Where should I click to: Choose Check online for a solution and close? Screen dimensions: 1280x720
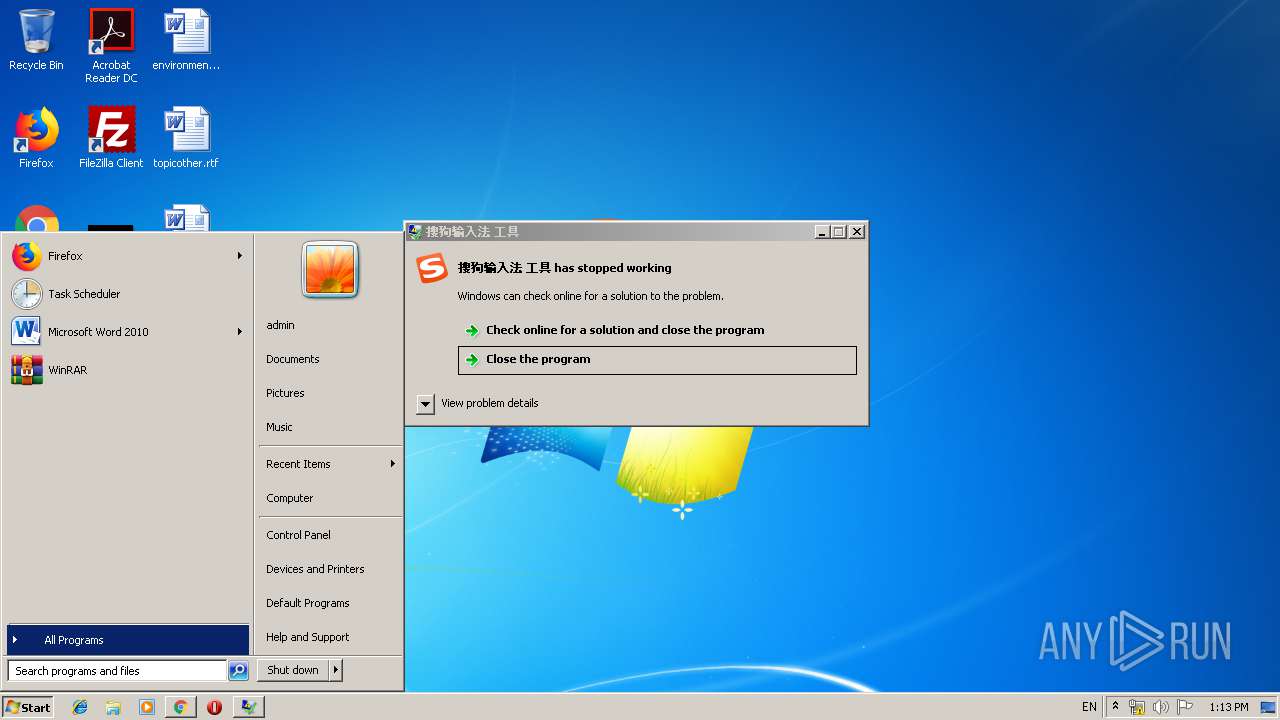pos(657,330)
